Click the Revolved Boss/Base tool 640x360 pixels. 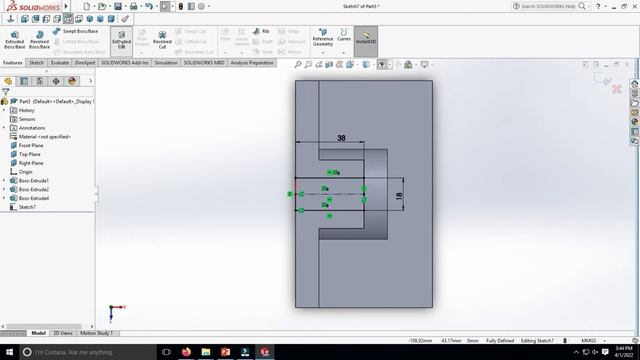coord(39,40)
